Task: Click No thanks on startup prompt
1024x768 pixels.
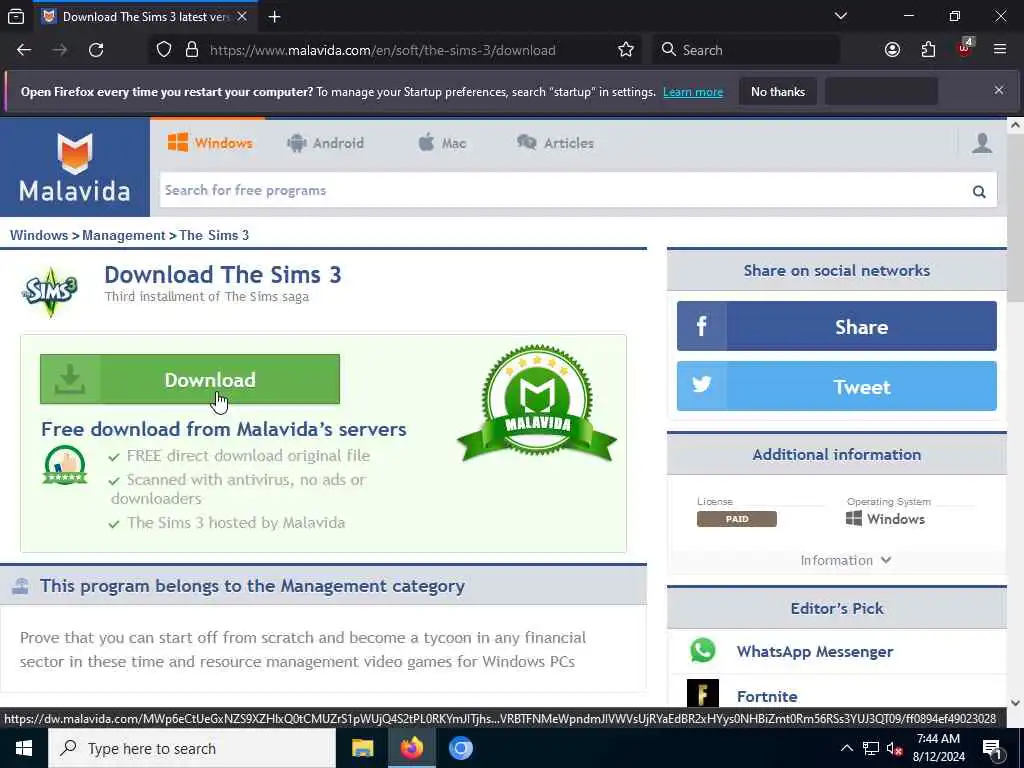Action: pos(778,91)
